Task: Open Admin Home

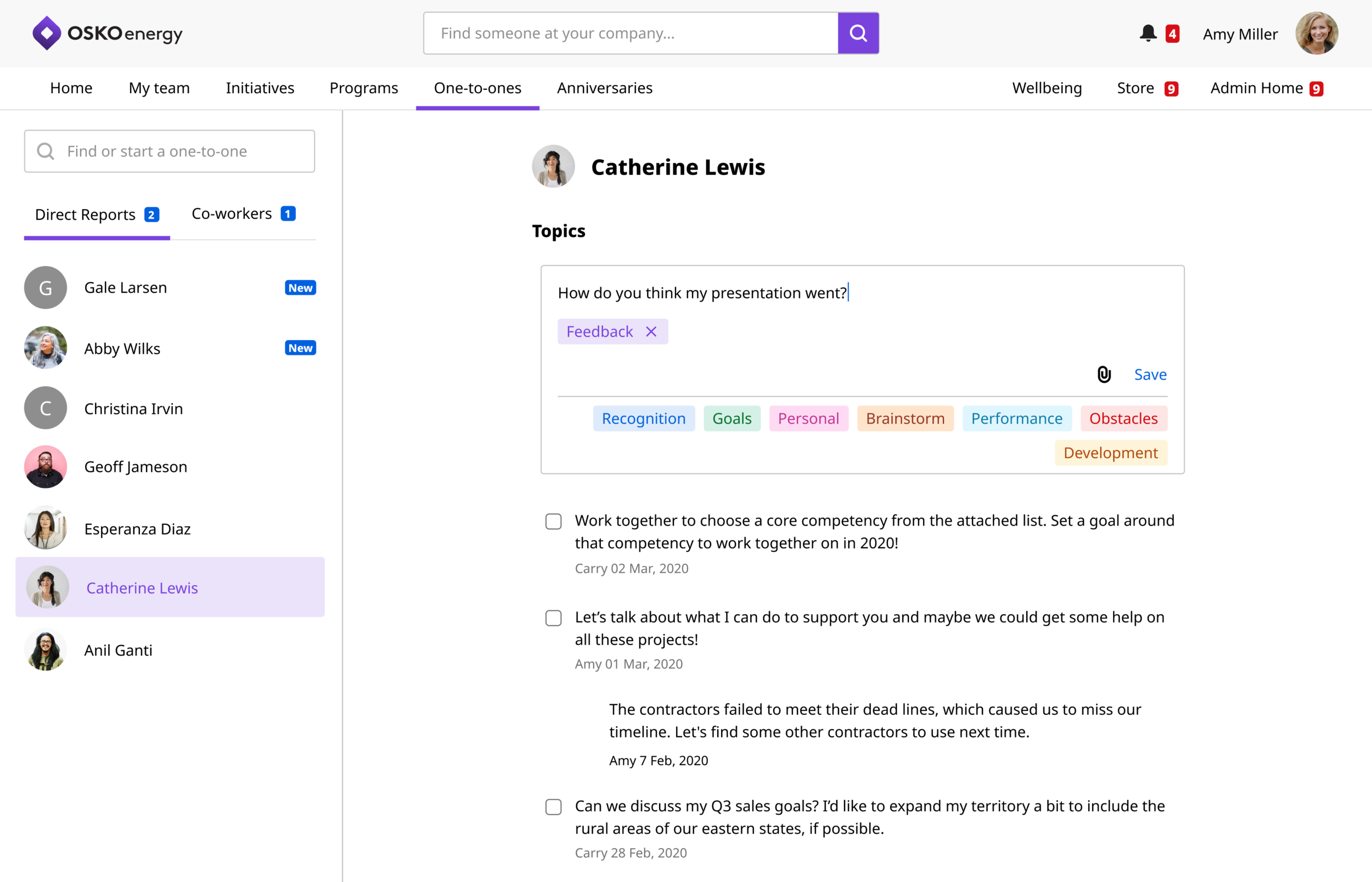Action: pyautogui.click(x=1266, y=88)
